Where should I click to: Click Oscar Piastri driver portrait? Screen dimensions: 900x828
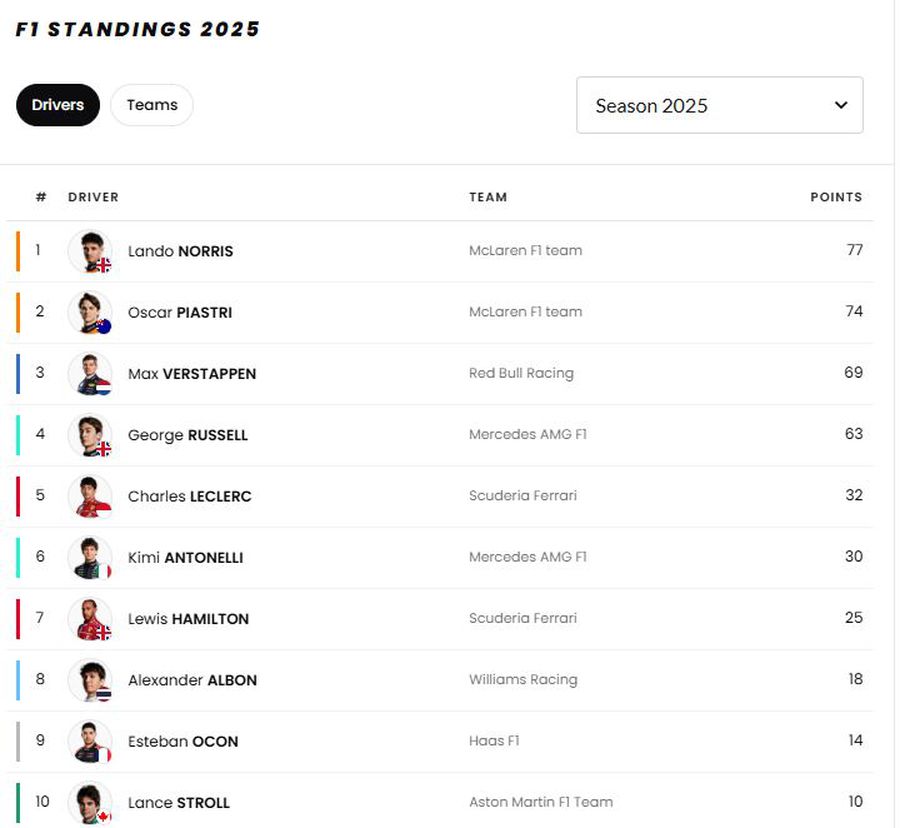[x=90, y=312]
